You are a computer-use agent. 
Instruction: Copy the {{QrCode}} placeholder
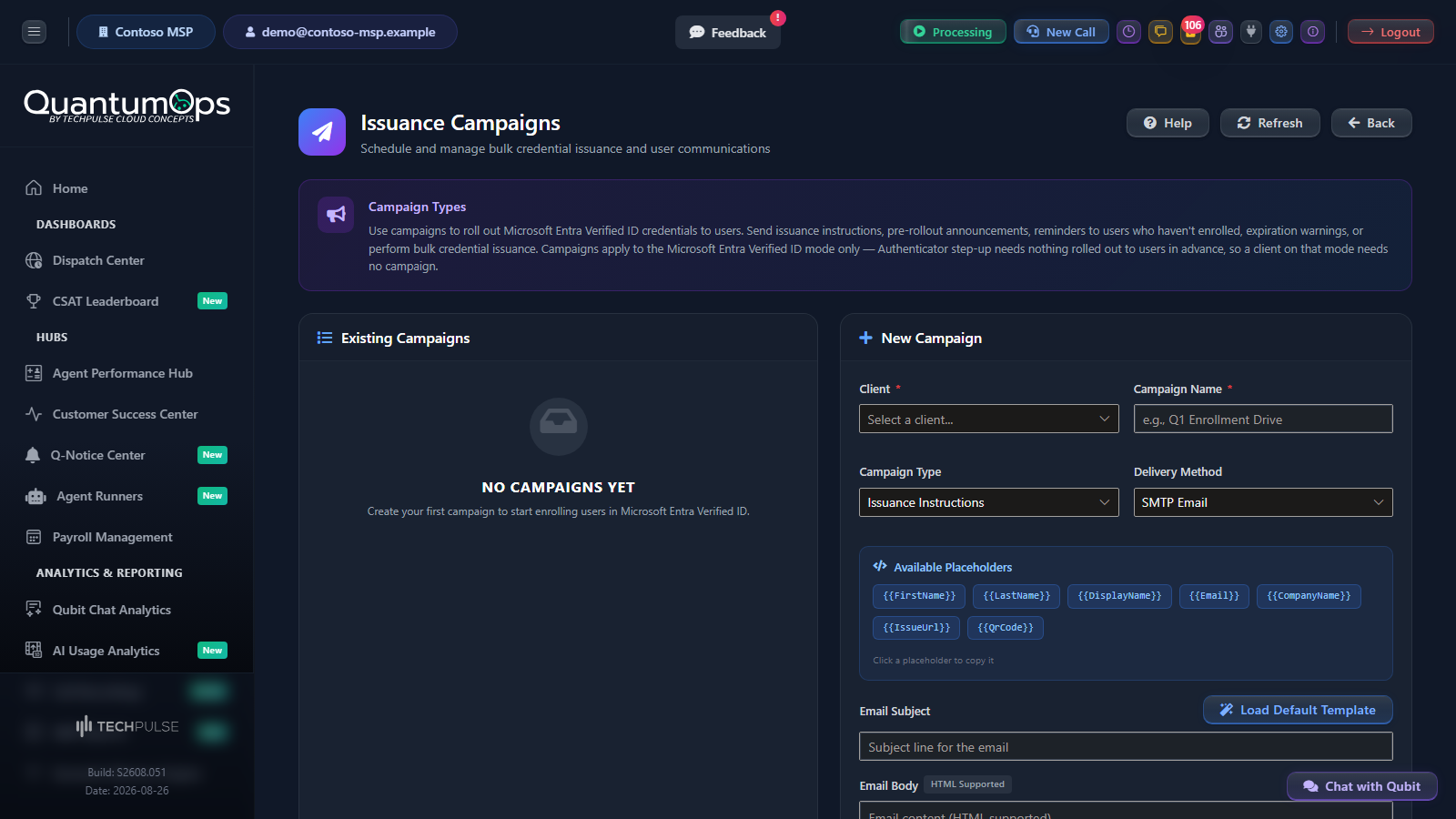click(x=1006, y=628)
